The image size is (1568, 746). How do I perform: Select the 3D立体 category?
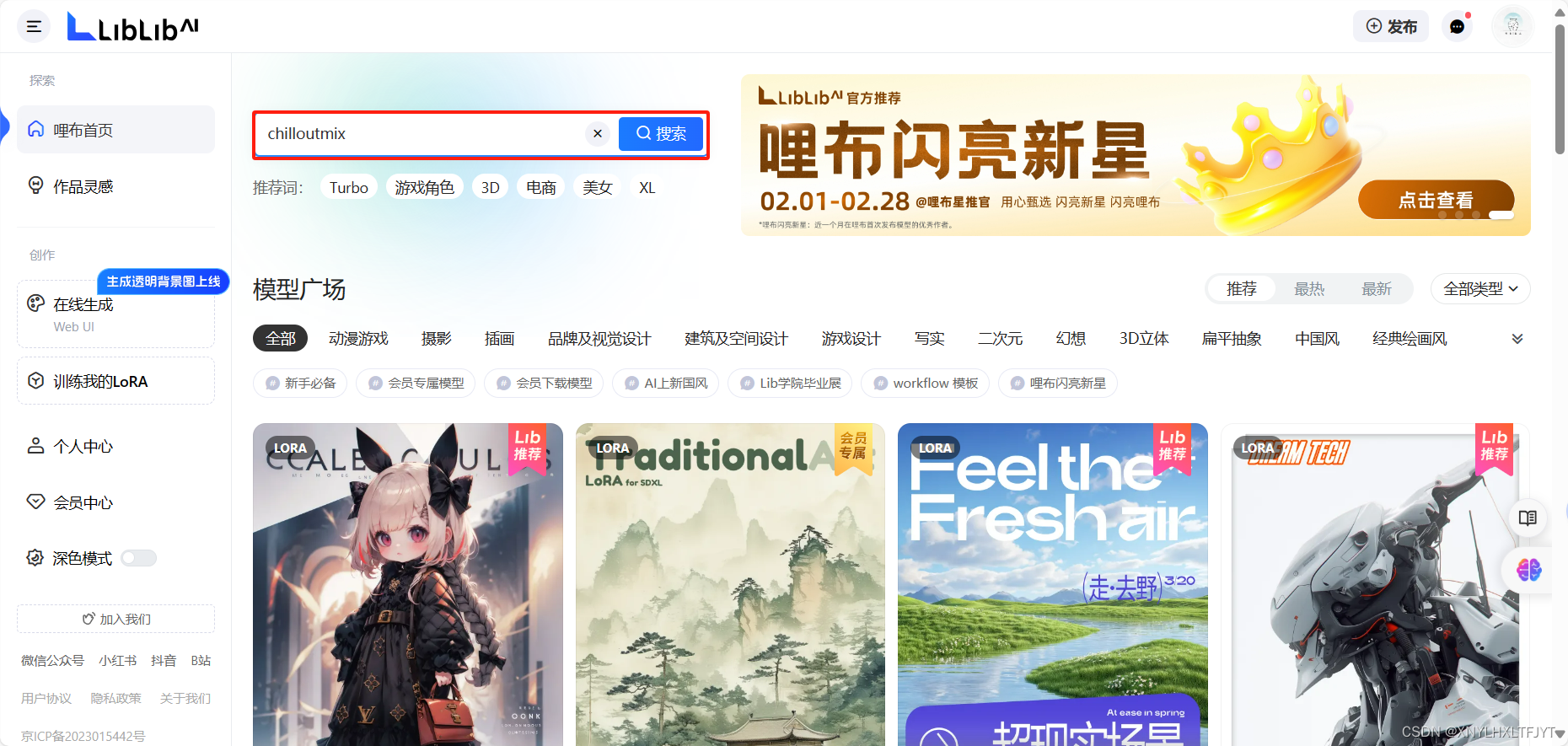click(x=1144, y=338)
